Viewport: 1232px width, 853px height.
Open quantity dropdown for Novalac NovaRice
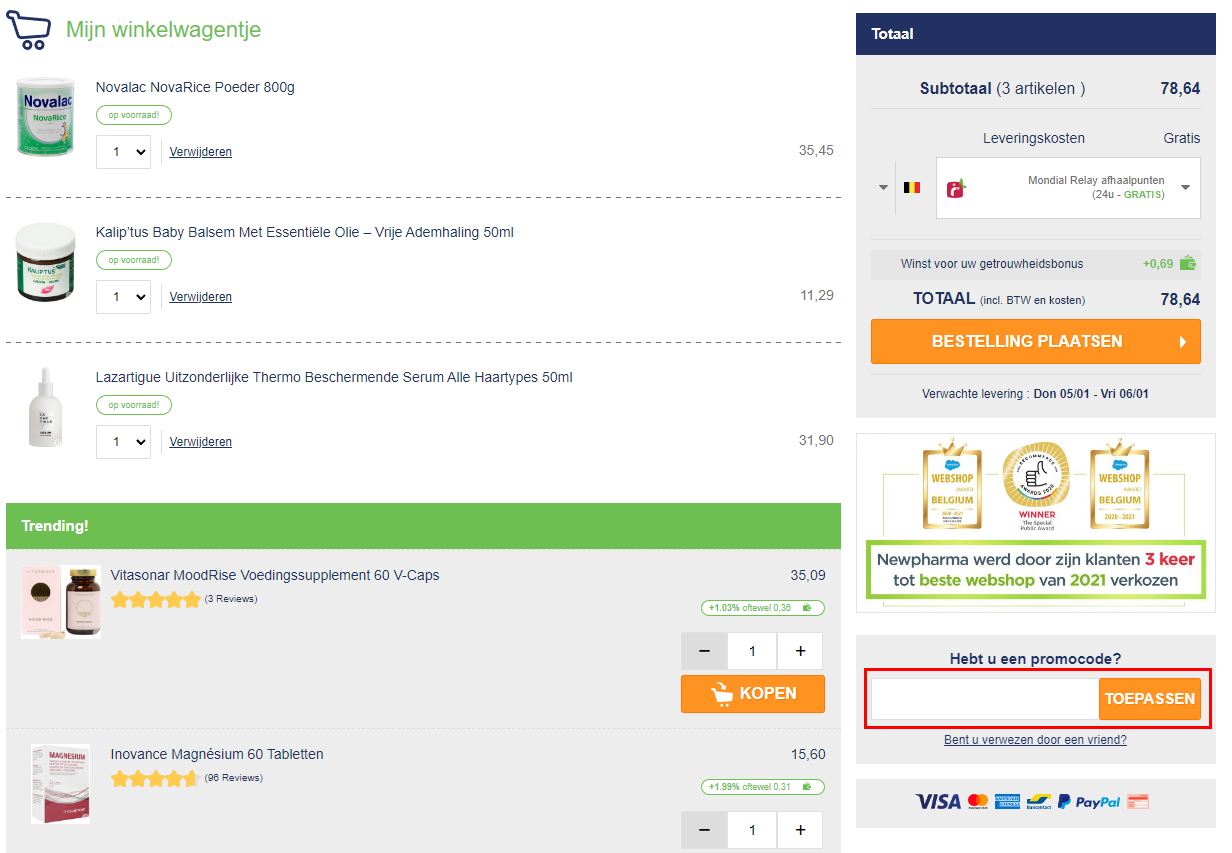[x=123, y=152]
